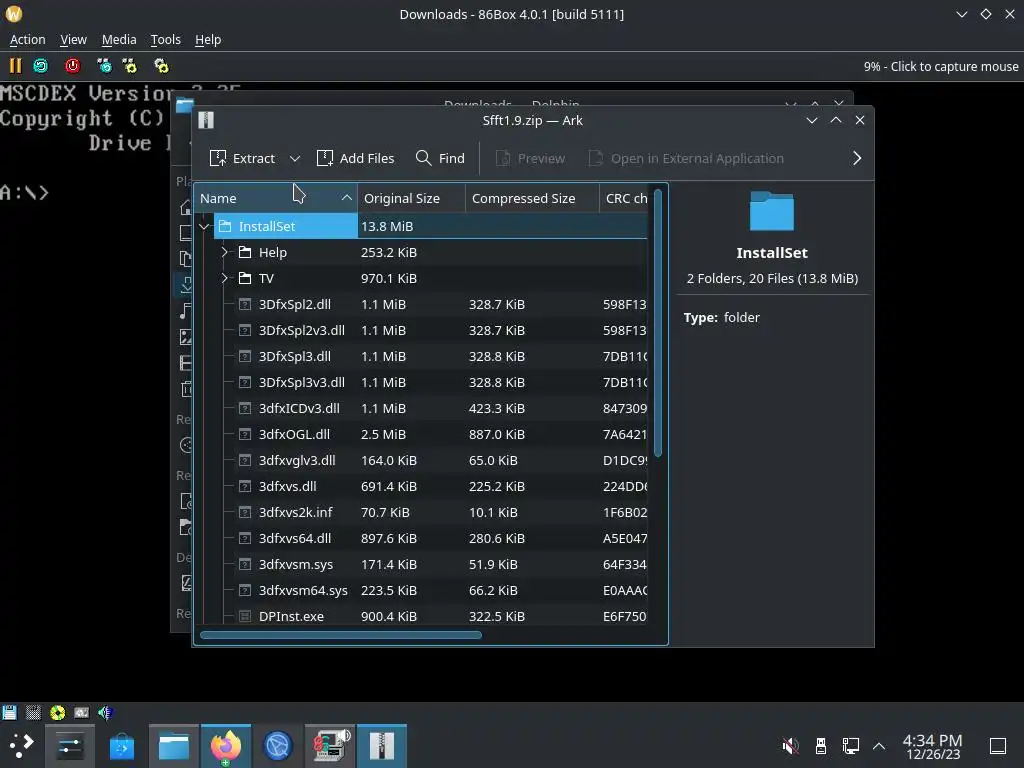Screen dimensions: 1024x768
Task: Select file 3DfxSpl2.dll
Action: pyautogui.click(x=421, y=305)
